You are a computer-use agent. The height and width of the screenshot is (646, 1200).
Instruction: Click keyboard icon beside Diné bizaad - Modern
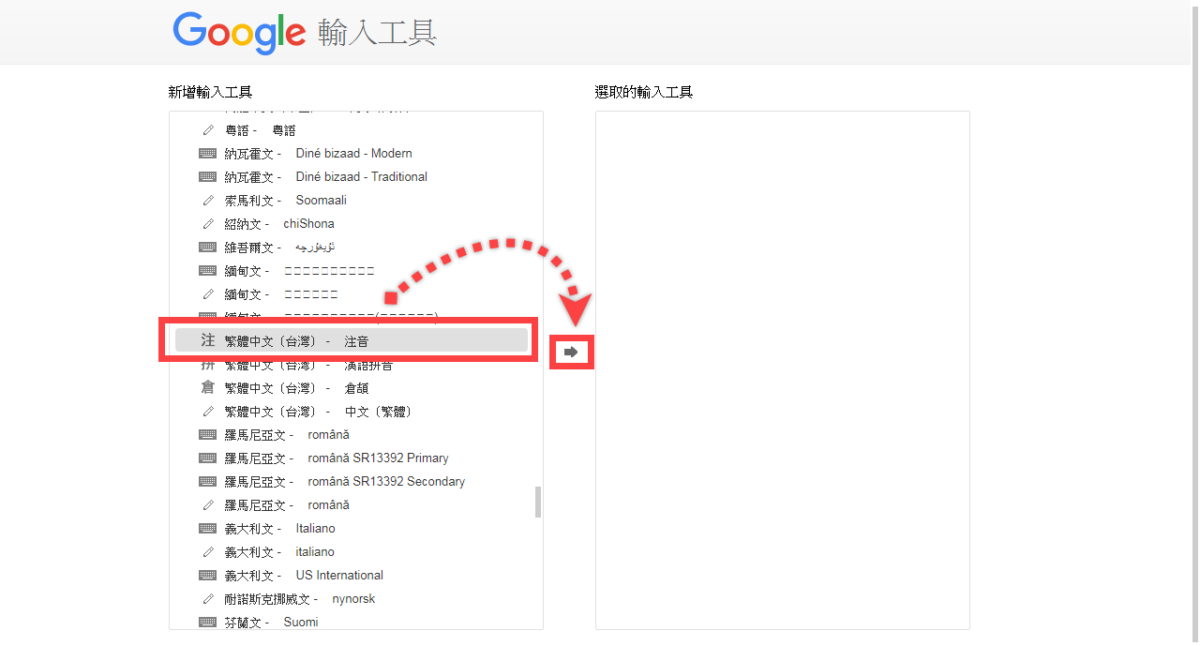tap(208, 153)
